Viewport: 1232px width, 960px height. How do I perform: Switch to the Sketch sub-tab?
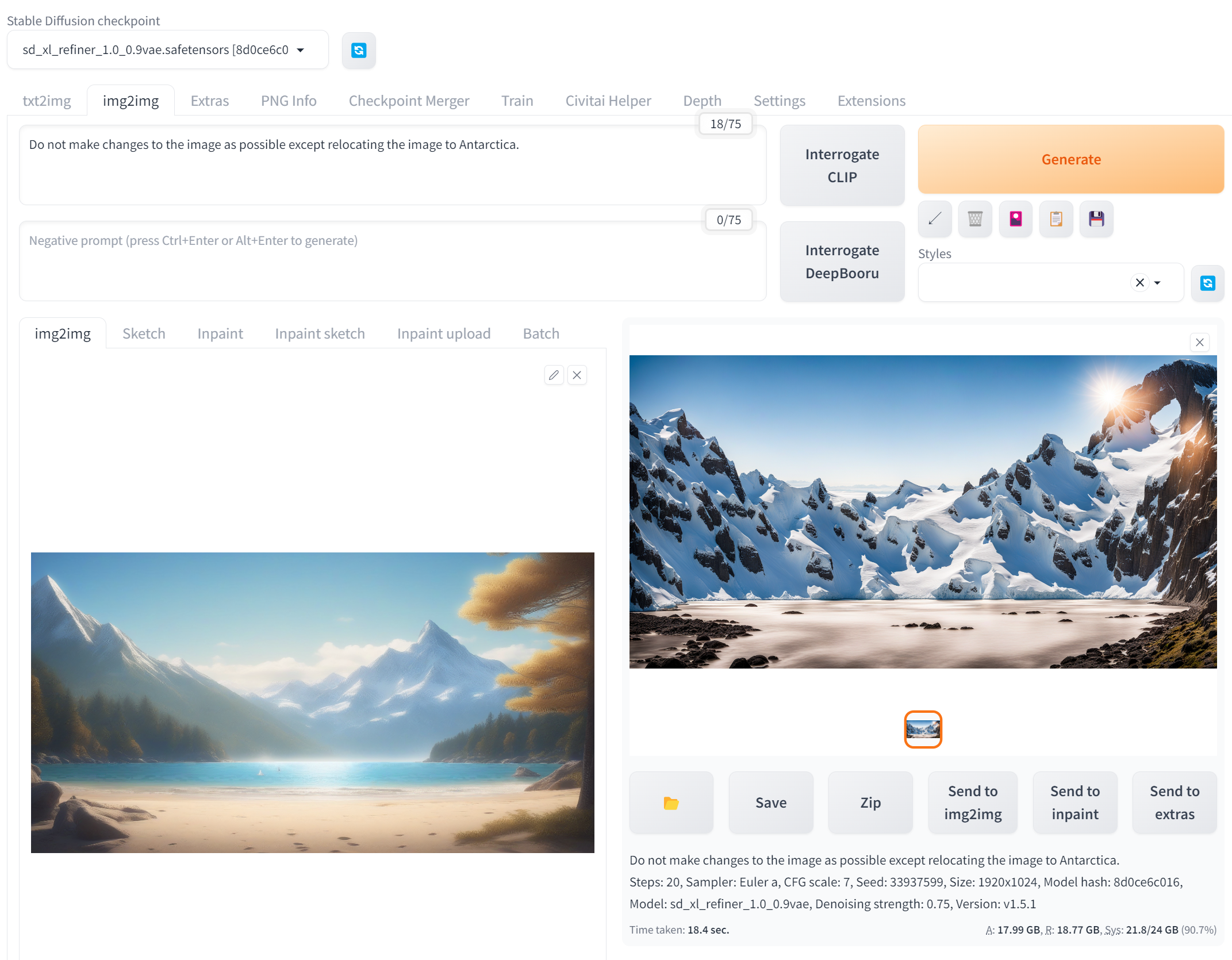pyautogui.click(x=144, y=333)
